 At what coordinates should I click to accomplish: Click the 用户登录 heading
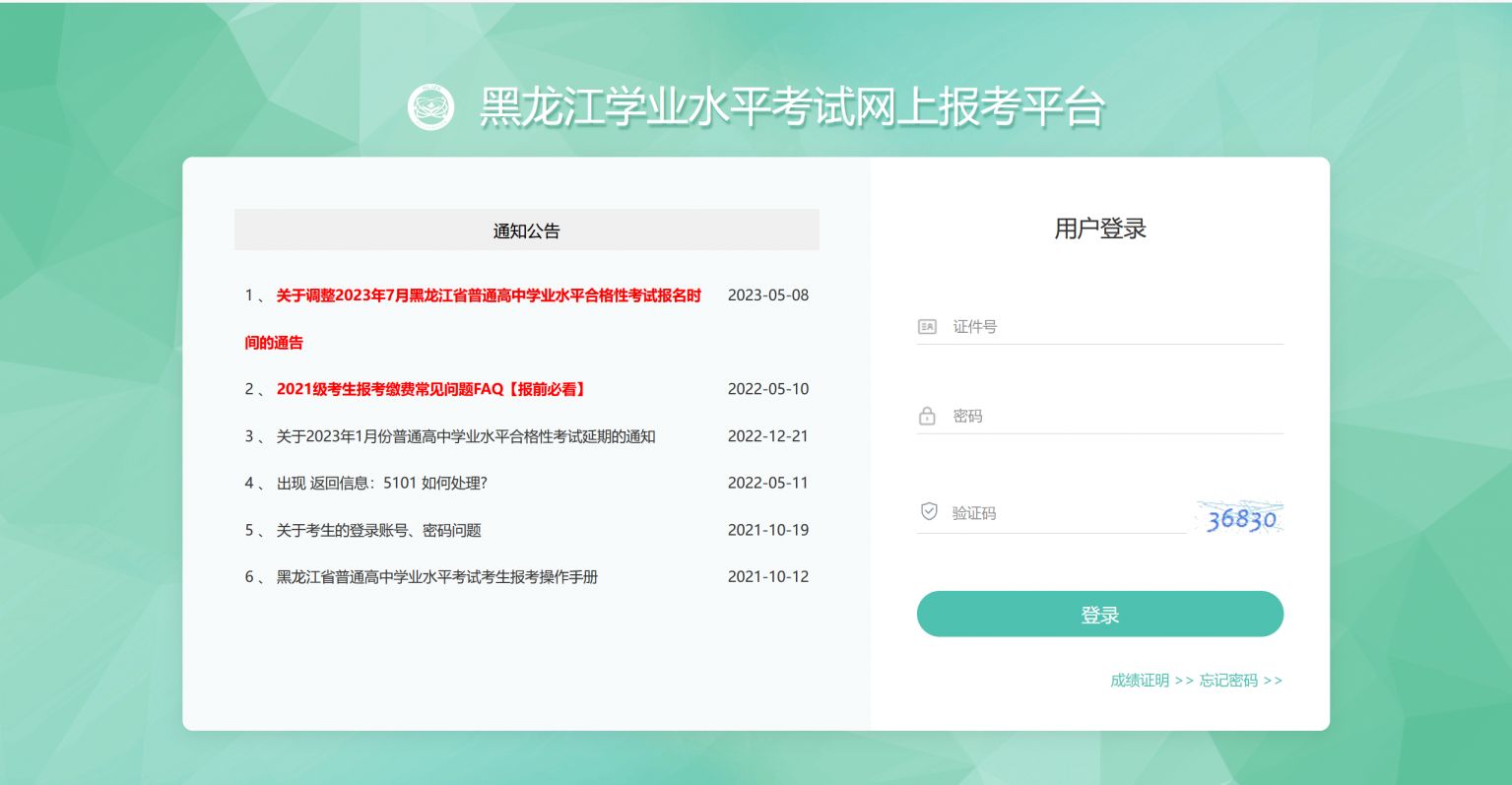coord(1100,229)
